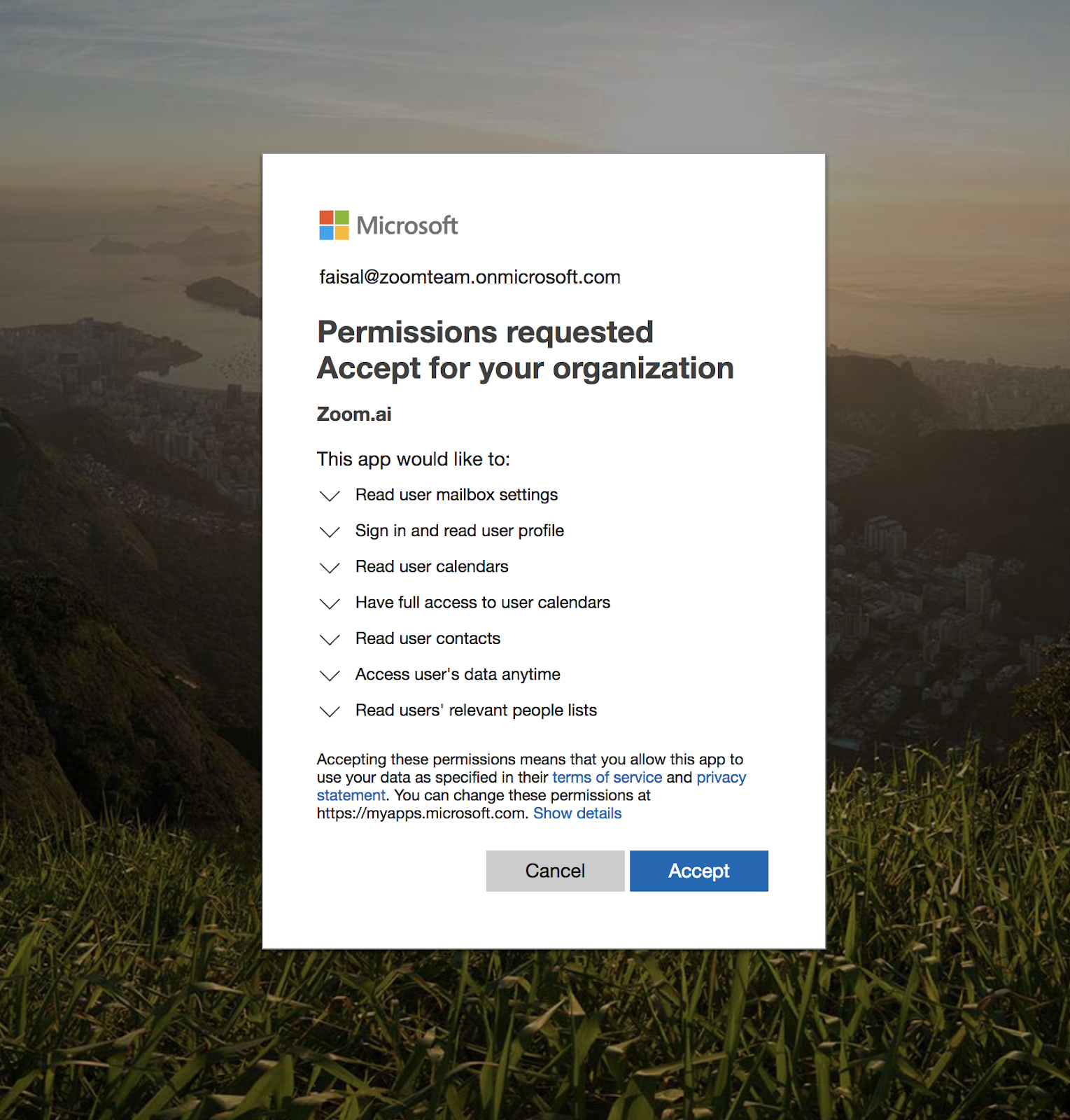This screenshot has width=1070, height=1120.
Task: Expand the Read user calendars chevron
Action: pos(330,568)
